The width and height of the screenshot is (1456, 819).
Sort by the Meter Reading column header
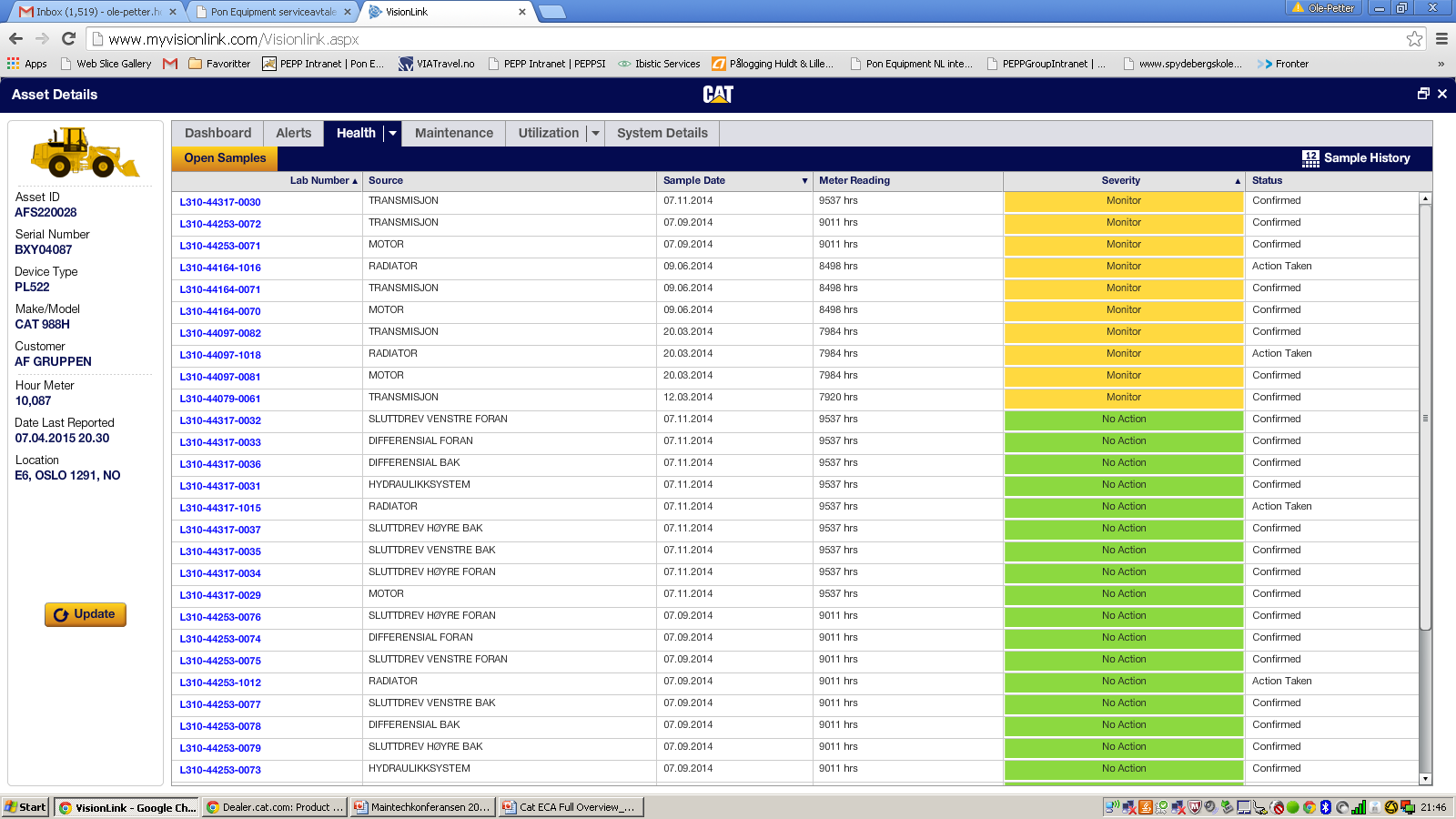(x=908, y=180)
